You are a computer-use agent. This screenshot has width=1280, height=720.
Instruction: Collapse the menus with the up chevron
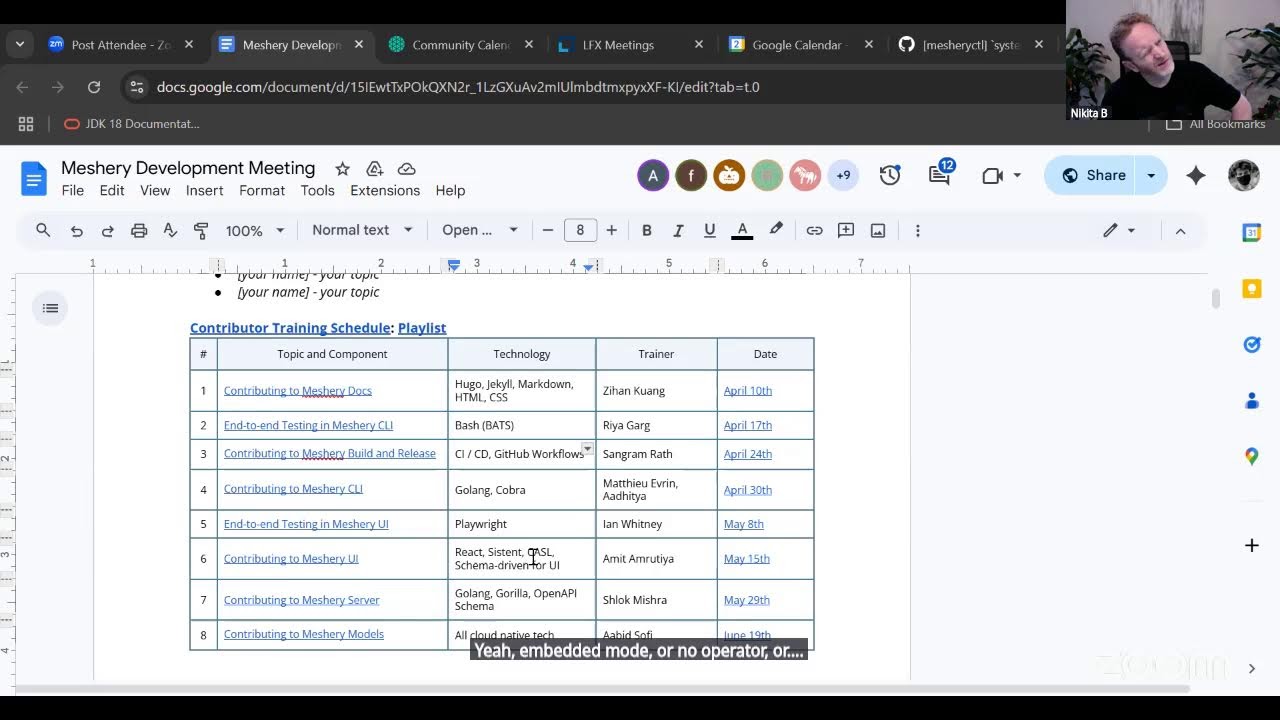click(x=1180, y=230)
